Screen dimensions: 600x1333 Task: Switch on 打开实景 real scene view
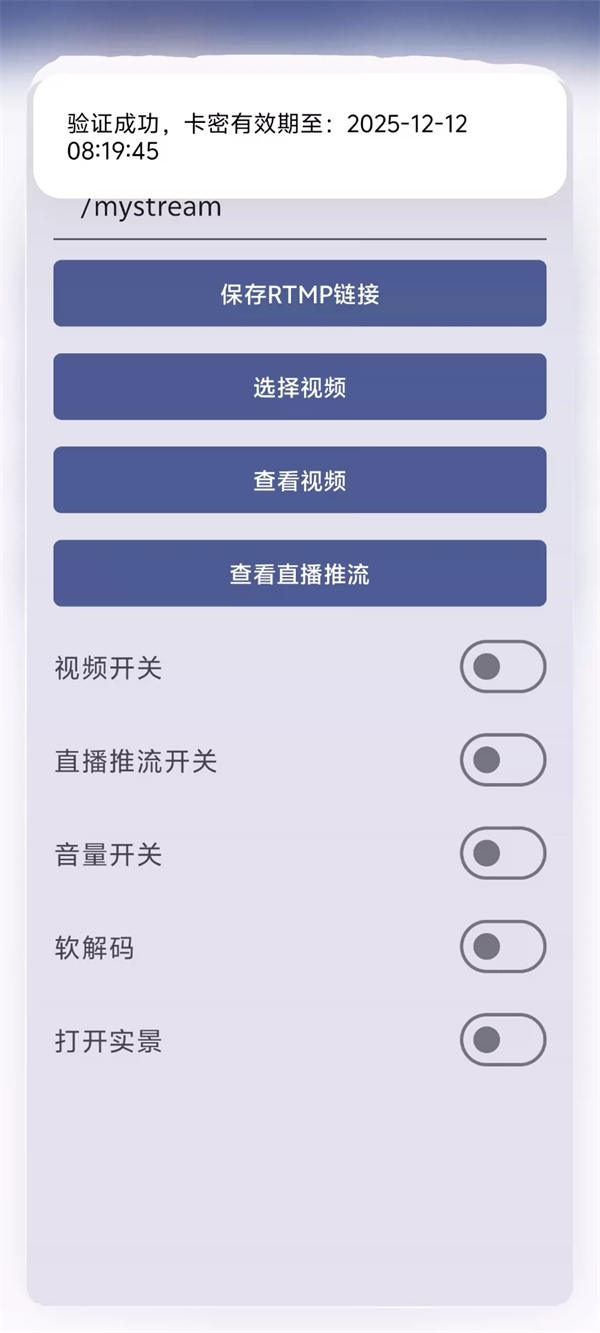[x=503, y=1040]
